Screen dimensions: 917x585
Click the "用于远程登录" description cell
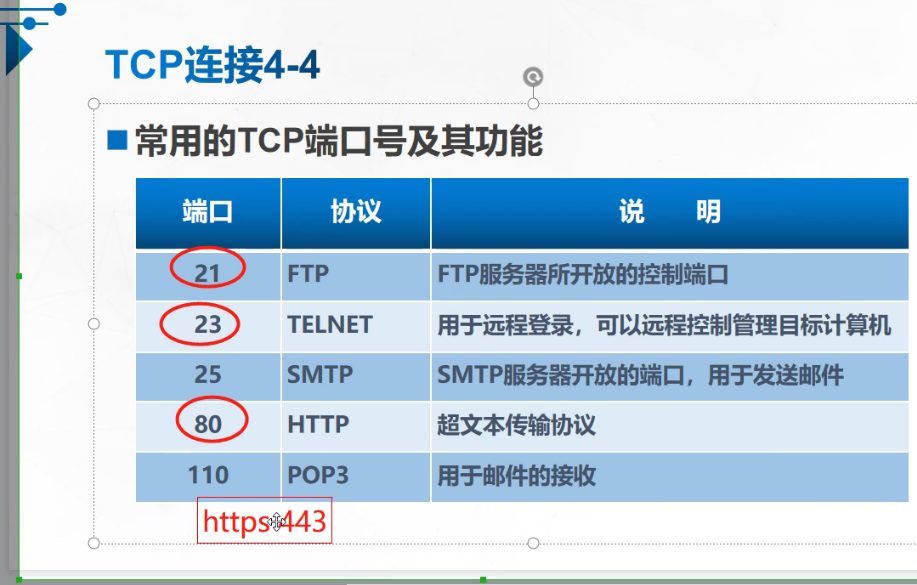[670, 326]
